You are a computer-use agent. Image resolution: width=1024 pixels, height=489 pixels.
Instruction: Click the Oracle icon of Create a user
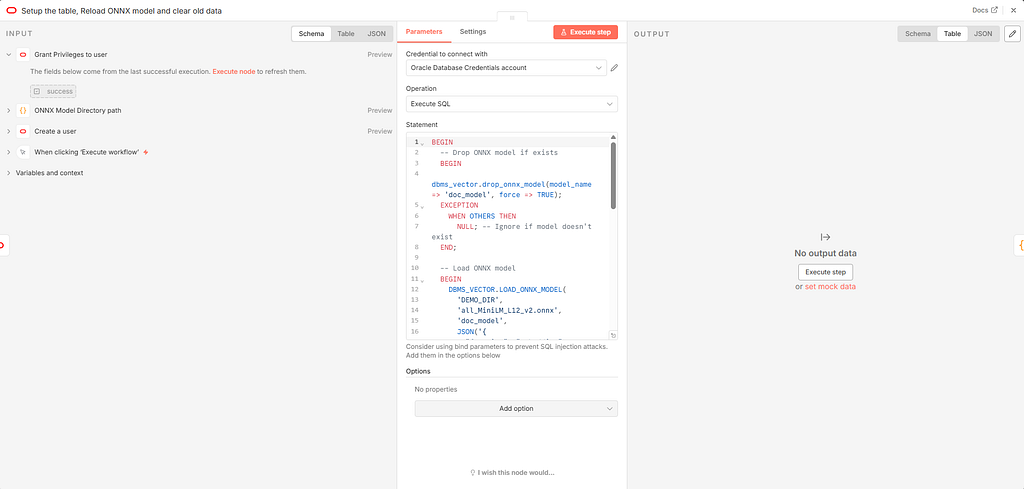23,131
